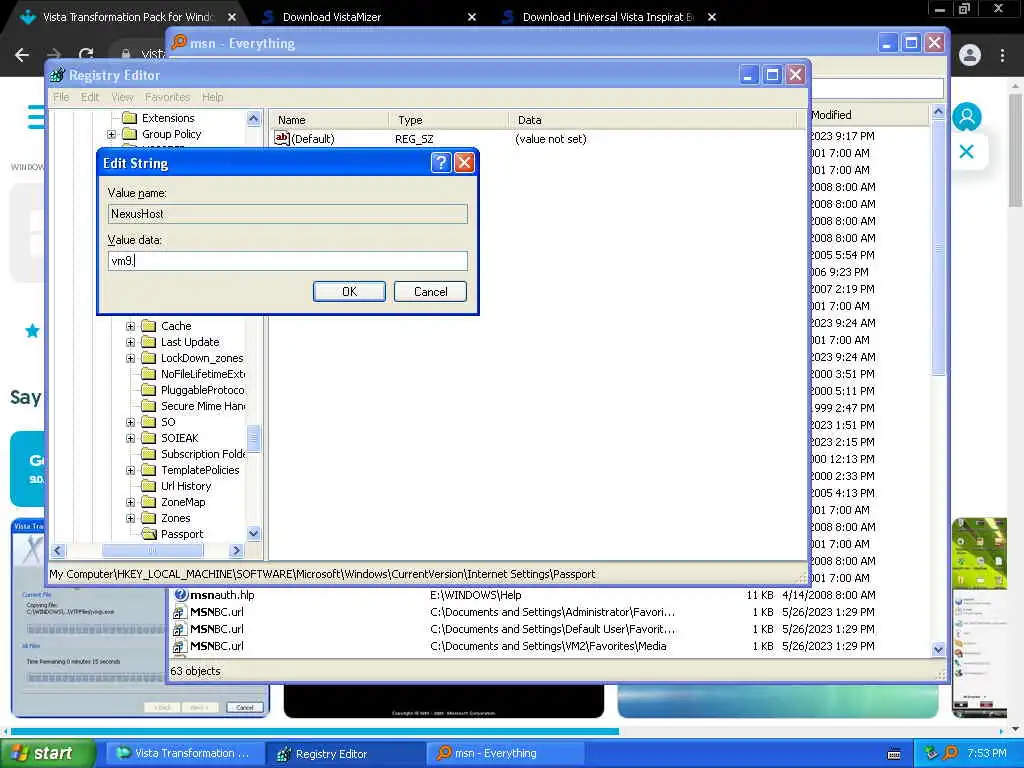1024x768 pixels.
Task: Open the browser three-dot menu
Action: [1002, 55]
